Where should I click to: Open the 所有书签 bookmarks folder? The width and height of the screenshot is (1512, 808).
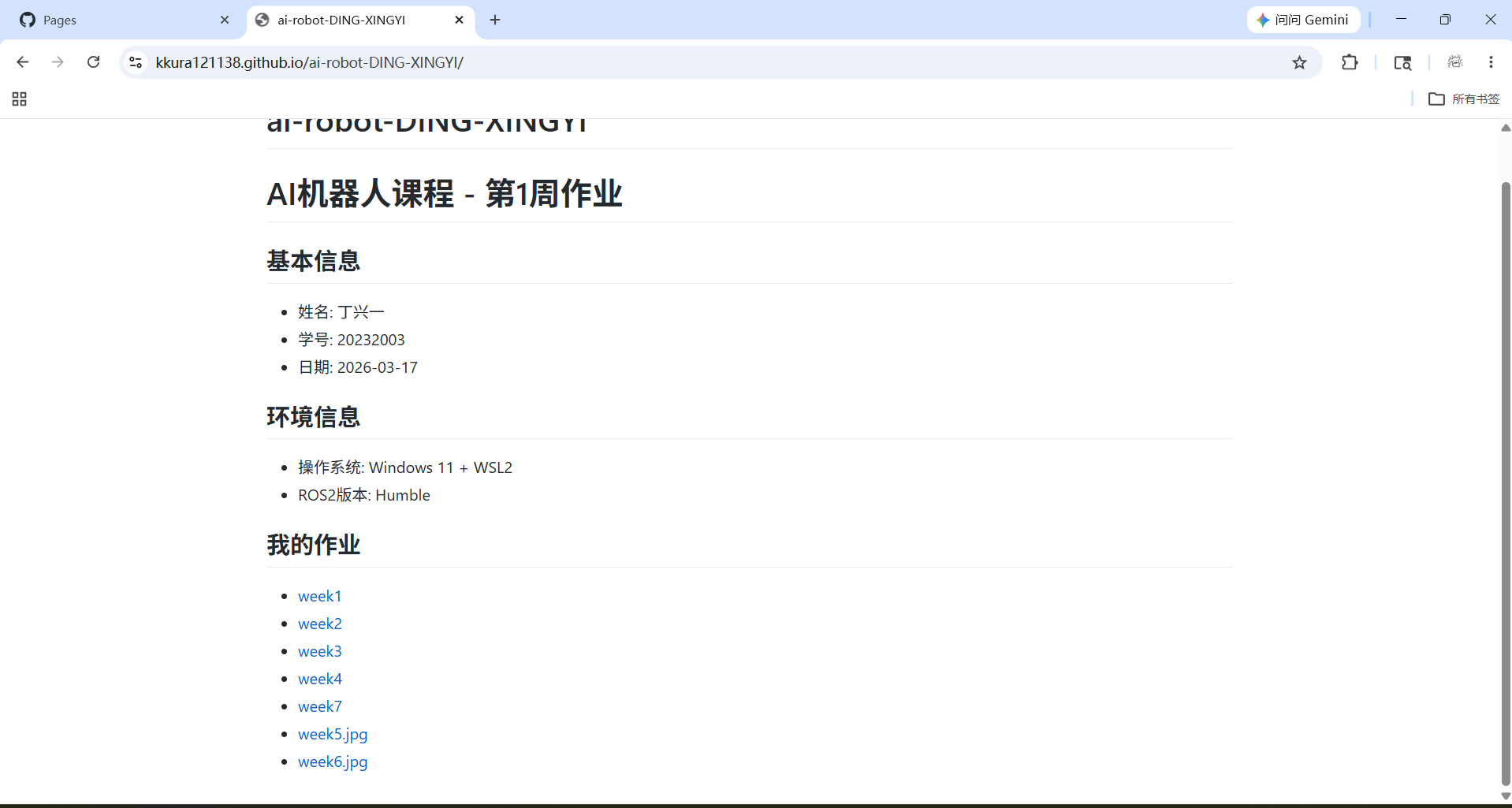(1465, 99)
